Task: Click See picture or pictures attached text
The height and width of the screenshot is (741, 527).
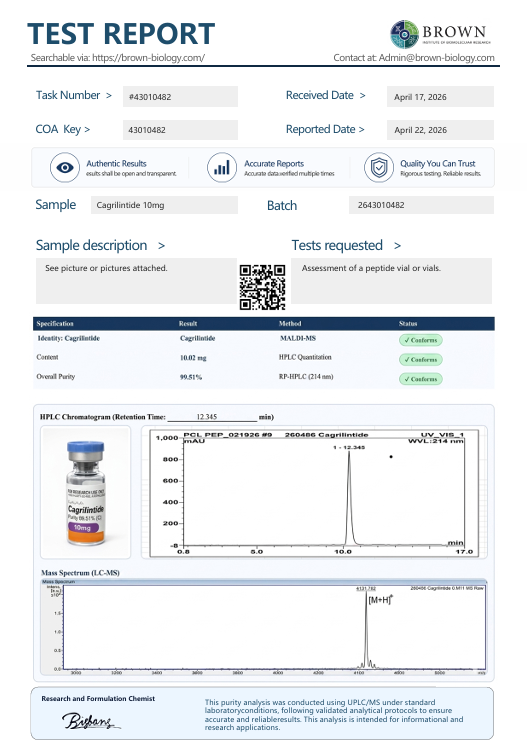Action: (106, 268)
